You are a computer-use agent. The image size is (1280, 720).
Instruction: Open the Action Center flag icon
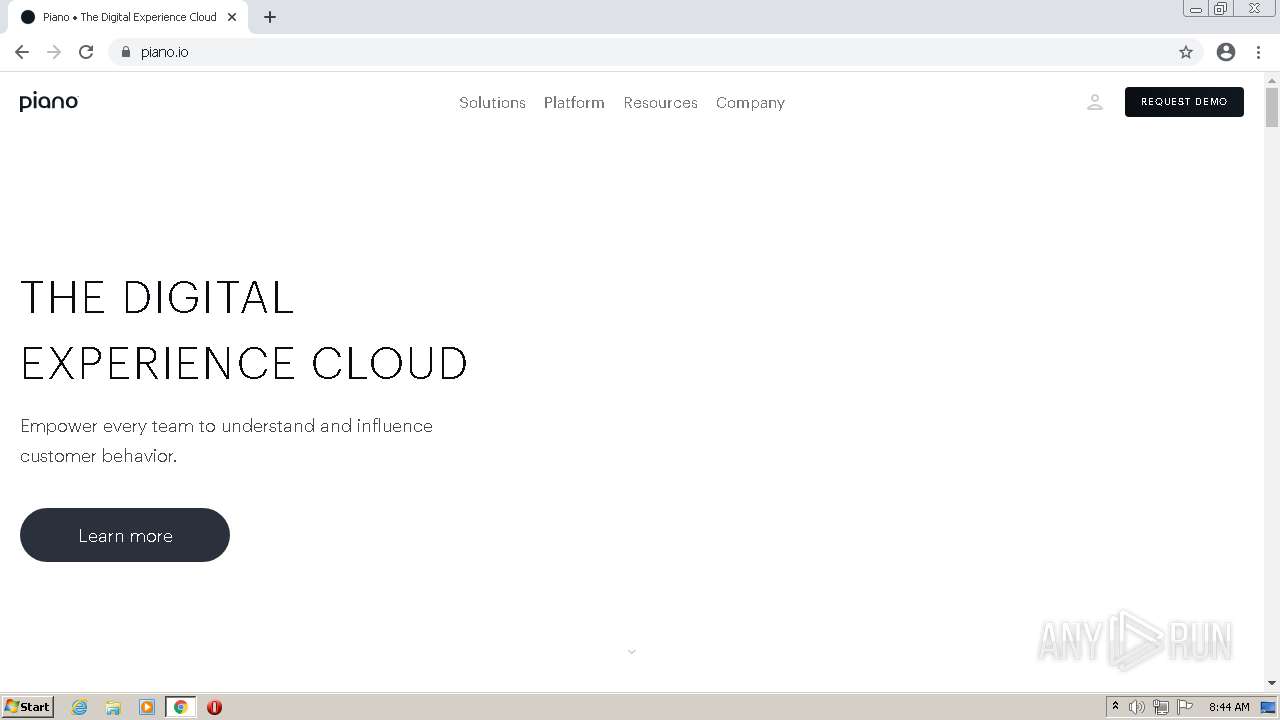coord(1185,707)
